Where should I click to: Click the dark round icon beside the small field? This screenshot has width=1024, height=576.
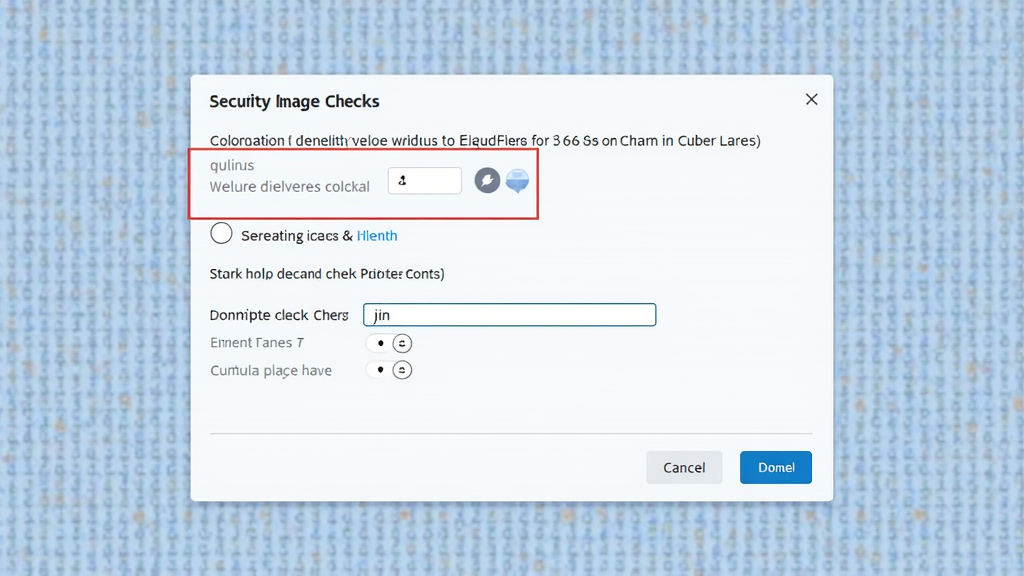click(487, 181)
